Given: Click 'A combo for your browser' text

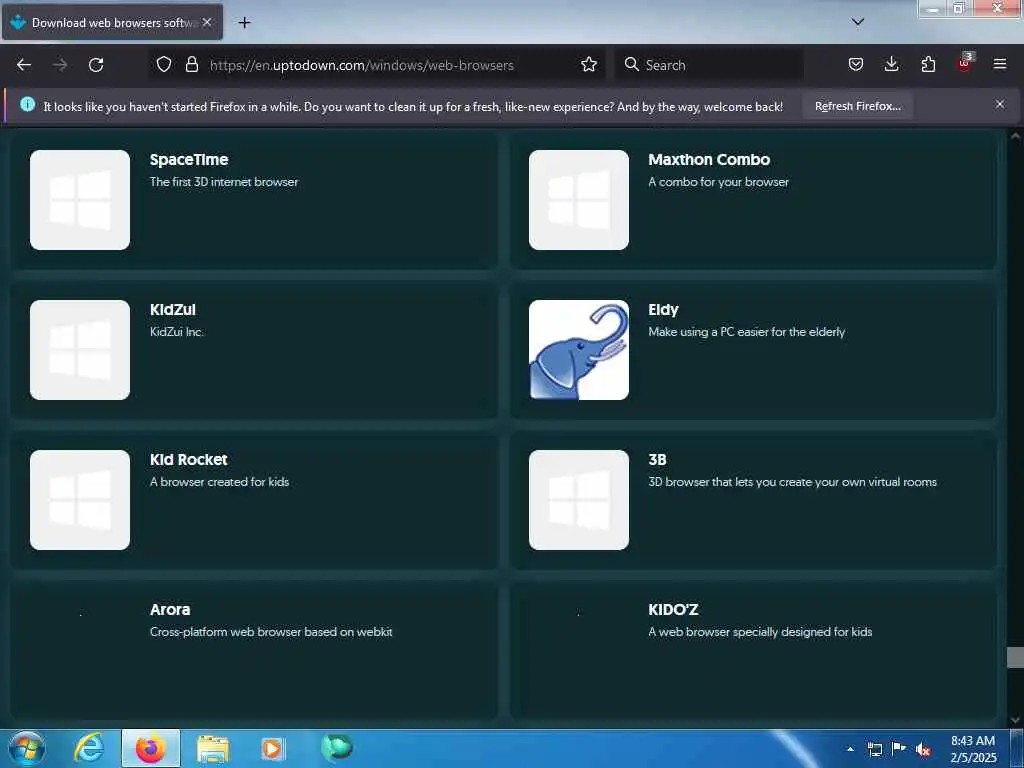Looking at the screenshot, I should [718, 182].
